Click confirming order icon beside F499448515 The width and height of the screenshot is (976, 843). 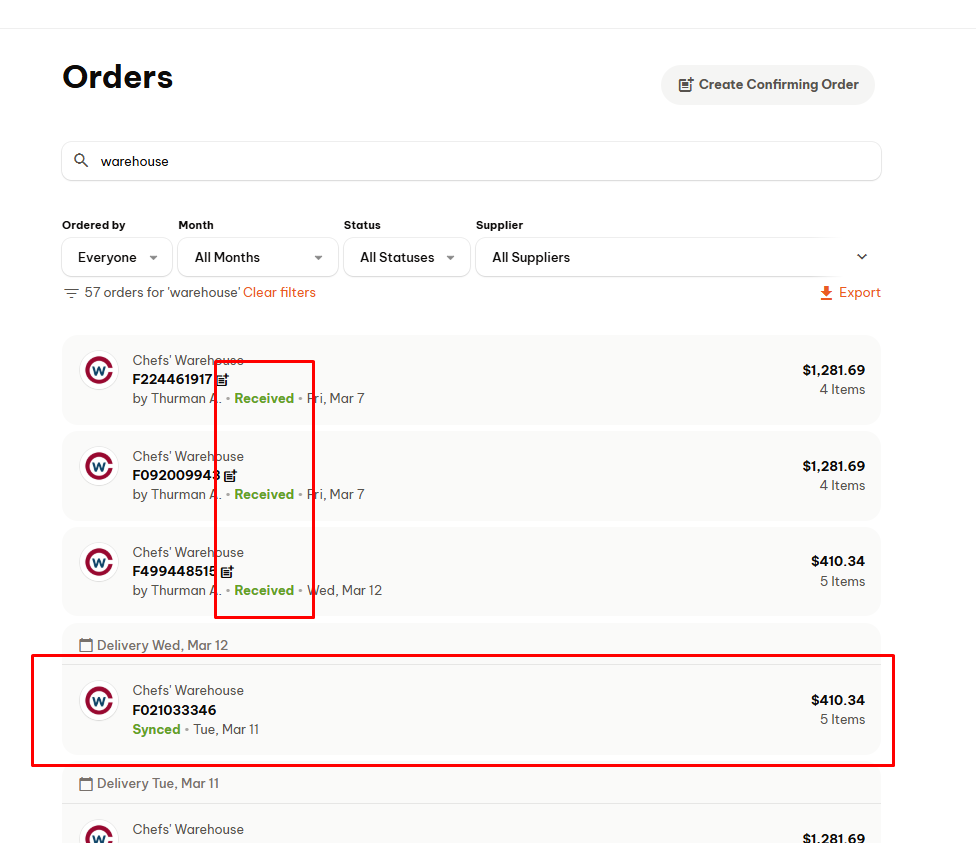(x=227, y=572)
